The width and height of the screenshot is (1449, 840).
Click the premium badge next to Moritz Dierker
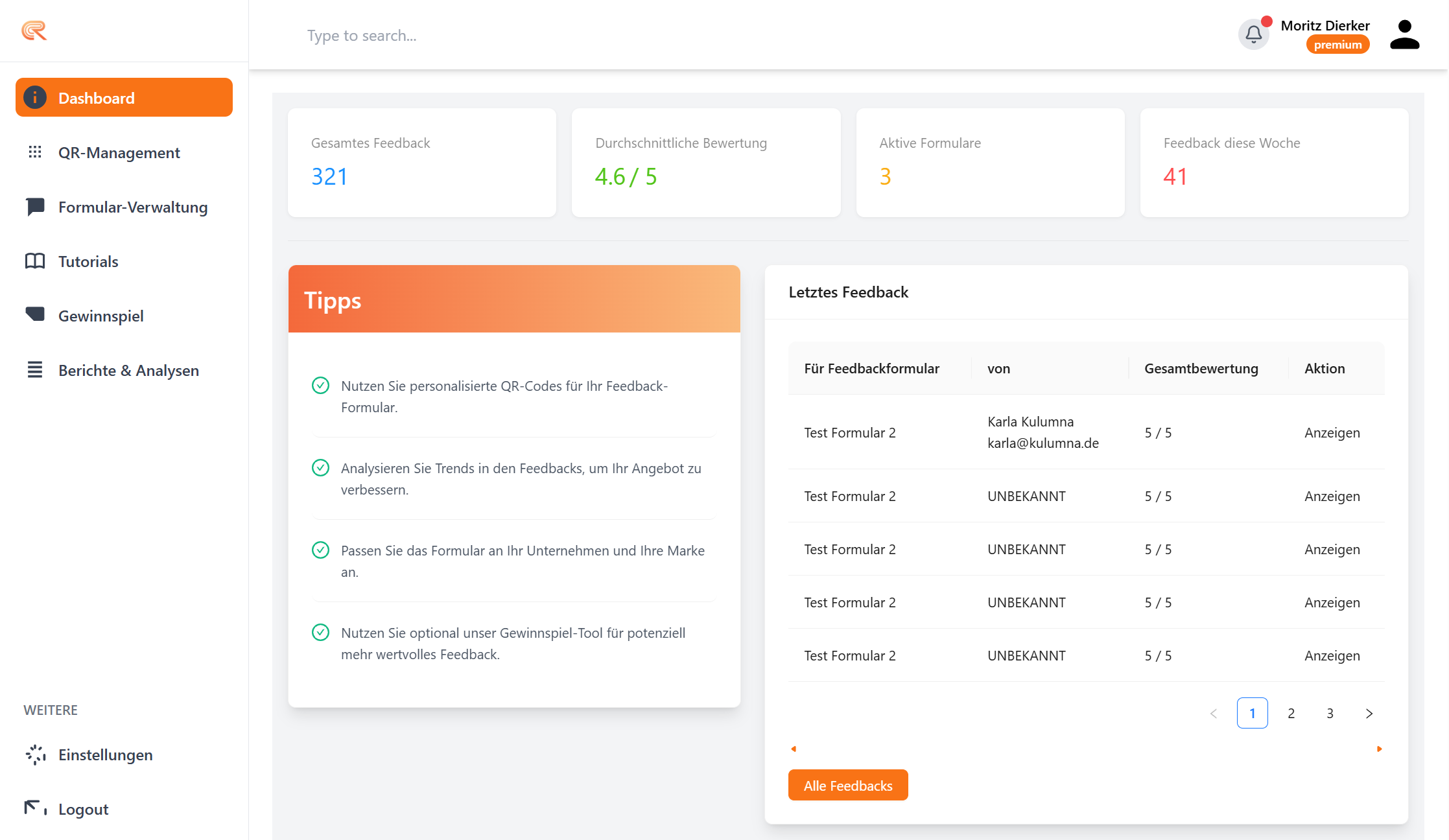(1337, 44)
